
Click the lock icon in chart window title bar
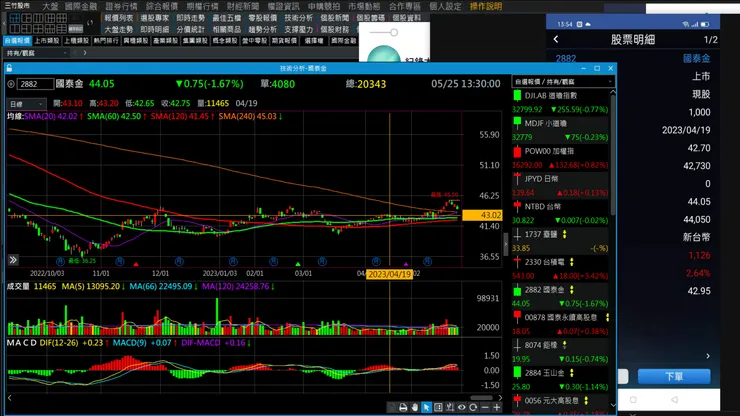coord(9,68)
